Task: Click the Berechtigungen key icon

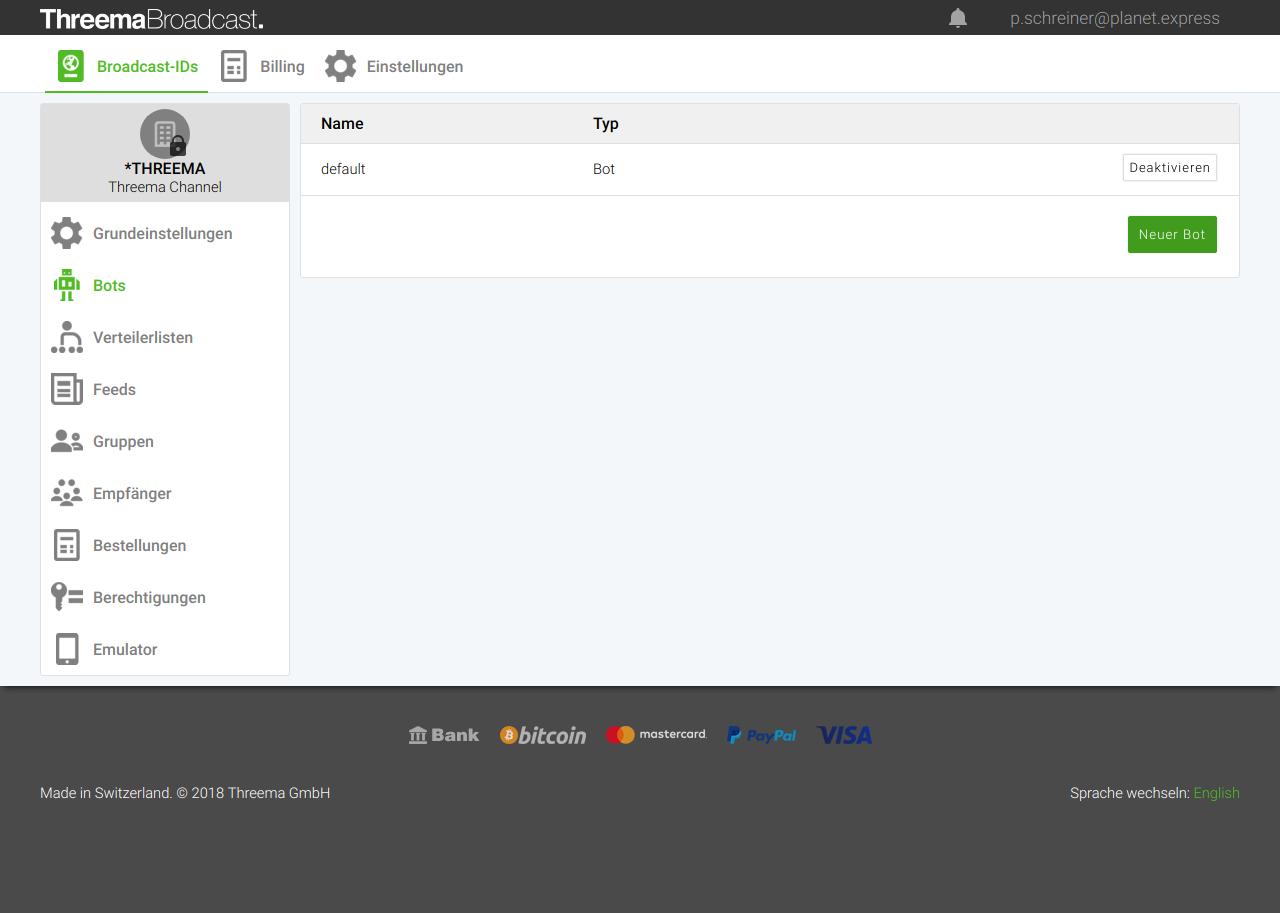Action: pyautogui.click(x=67, y=597)
